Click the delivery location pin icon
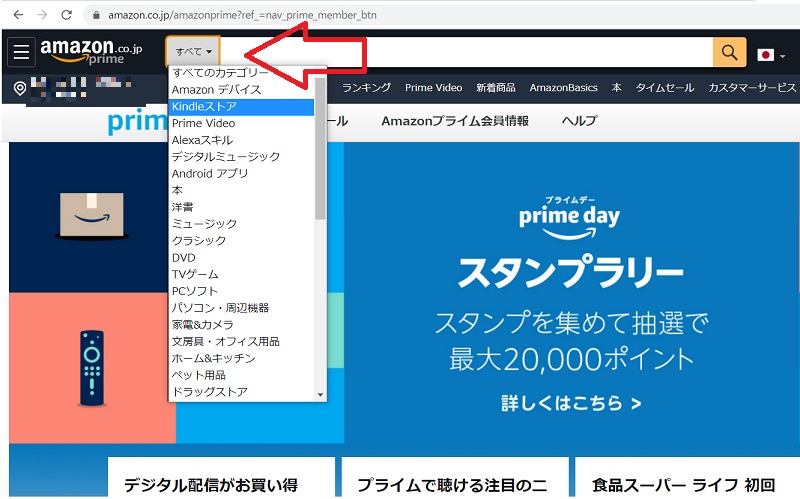 19,88
